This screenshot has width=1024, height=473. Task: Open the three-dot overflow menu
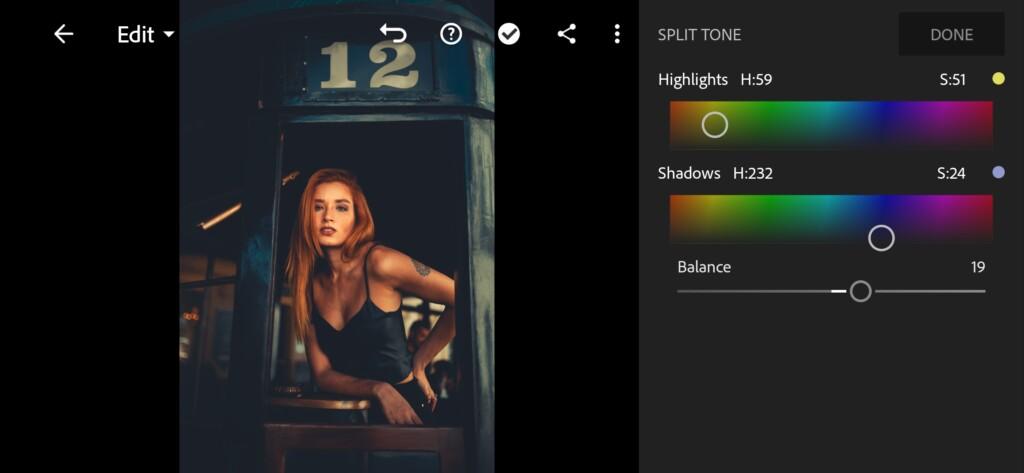click(x=617, y=34)
